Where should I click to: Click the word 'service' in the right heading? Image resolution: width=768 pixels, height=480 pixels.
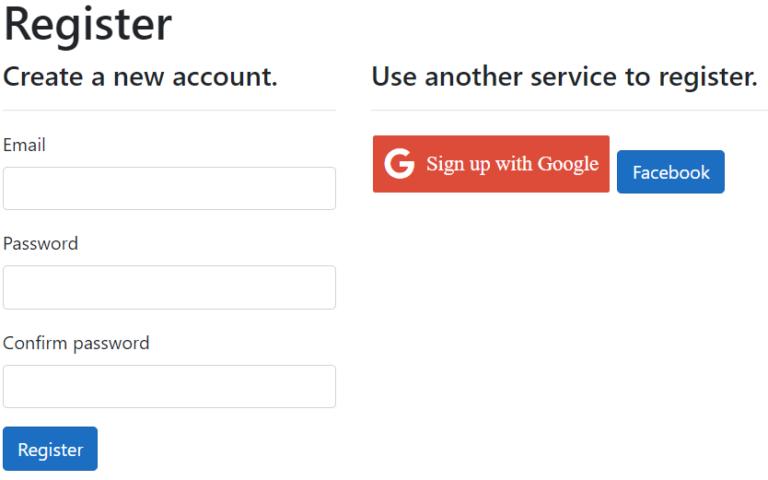click(577, 76)
